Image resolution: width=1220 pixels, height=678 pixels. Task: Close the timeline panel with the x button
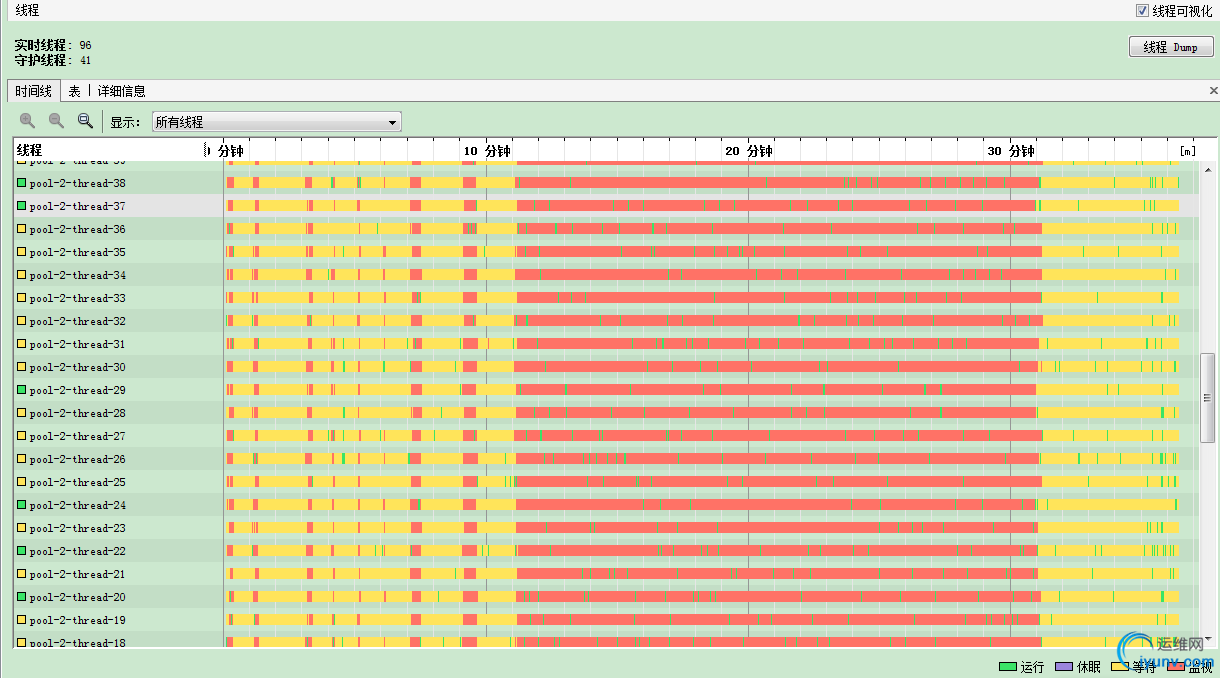click(1213, 91)
